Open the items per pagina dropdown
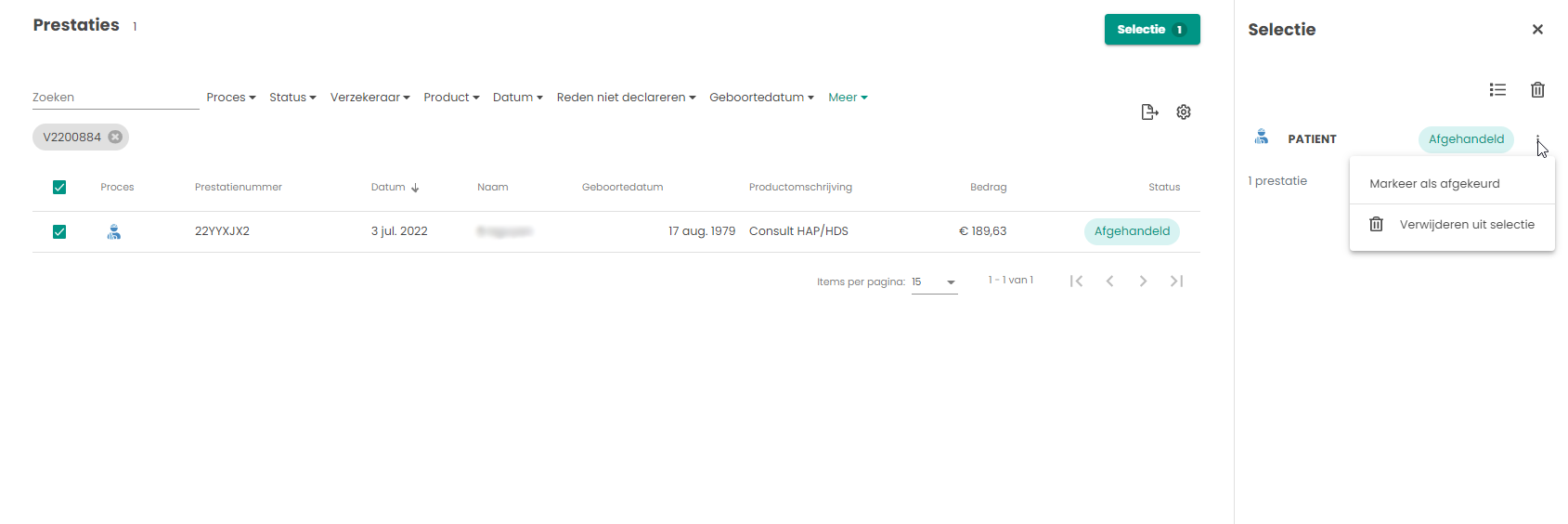The width and height of the screenshot is (1568, 524). 934,282
